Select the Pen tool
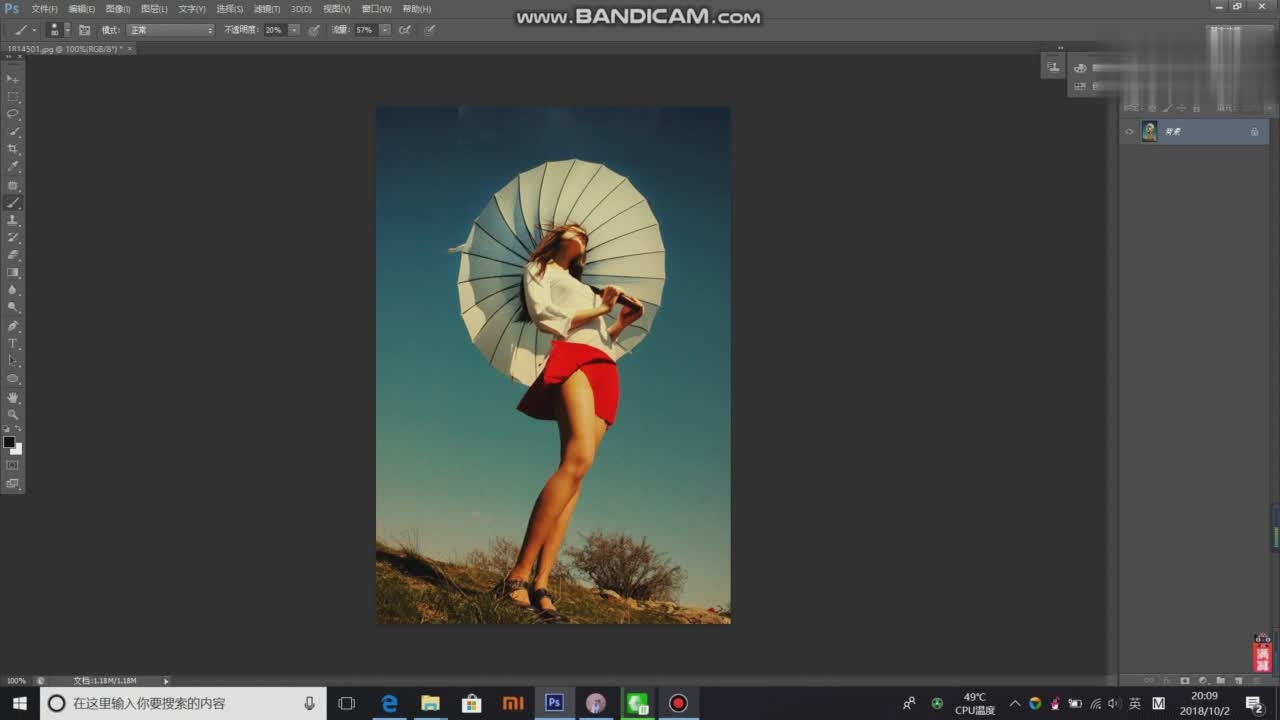This screenshot has height=720, width=1280. coord(13,326)
